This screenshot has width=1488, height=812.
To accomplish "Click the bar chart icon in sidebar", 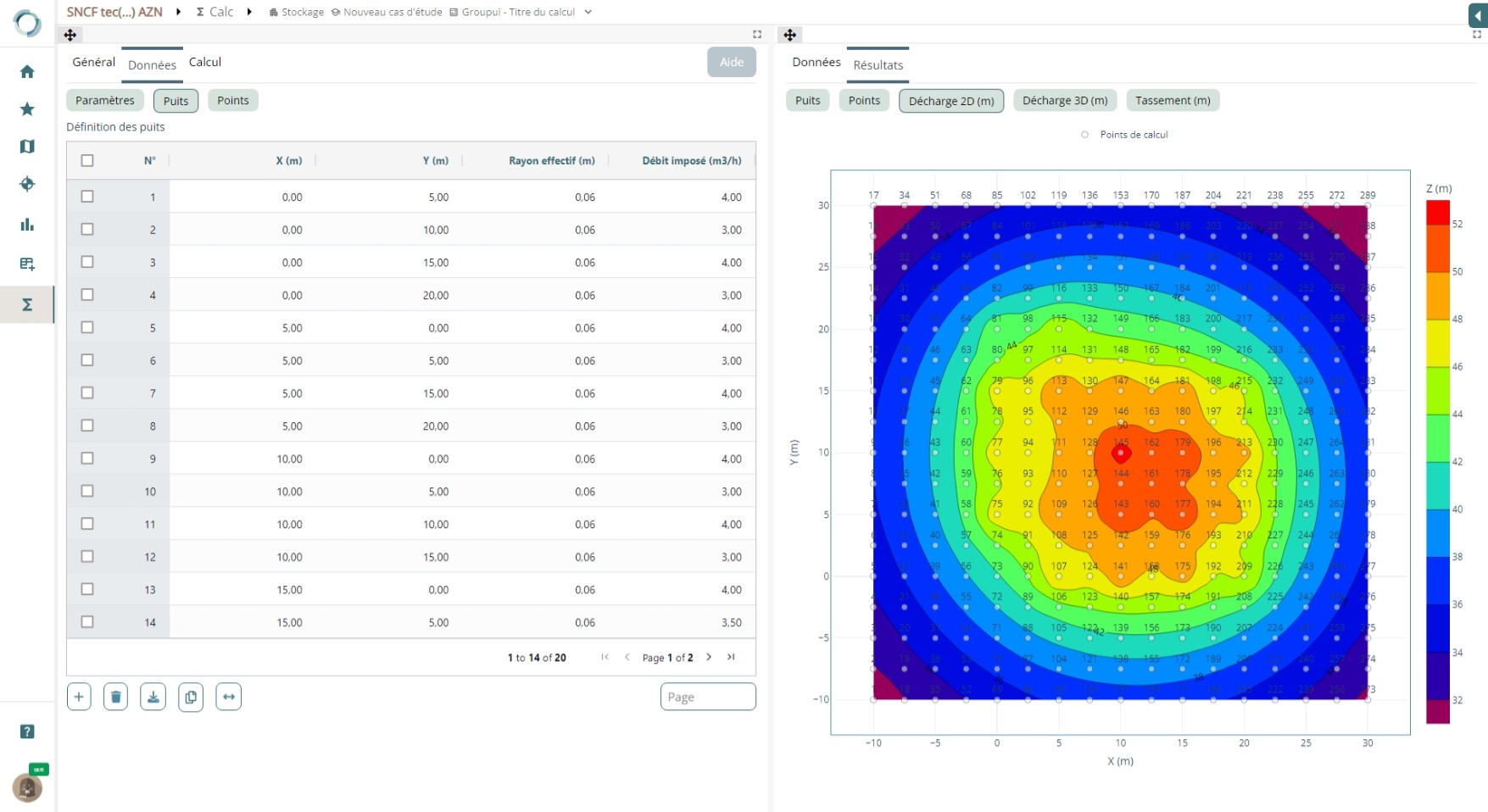I will [27, 225].
